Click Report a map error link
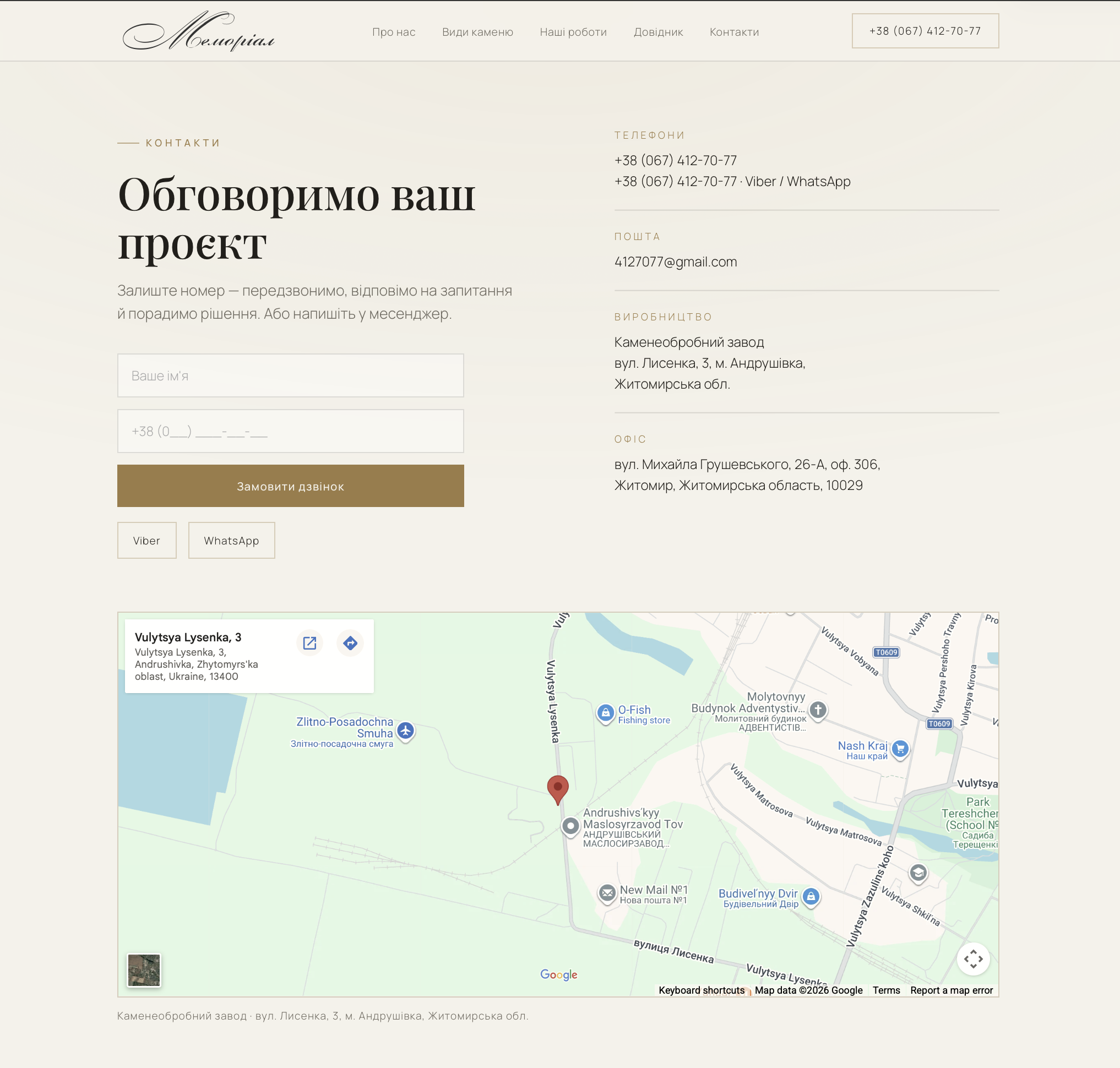Image resolution: width=1120 pixels, height=1068 pixels. point(952,990)
